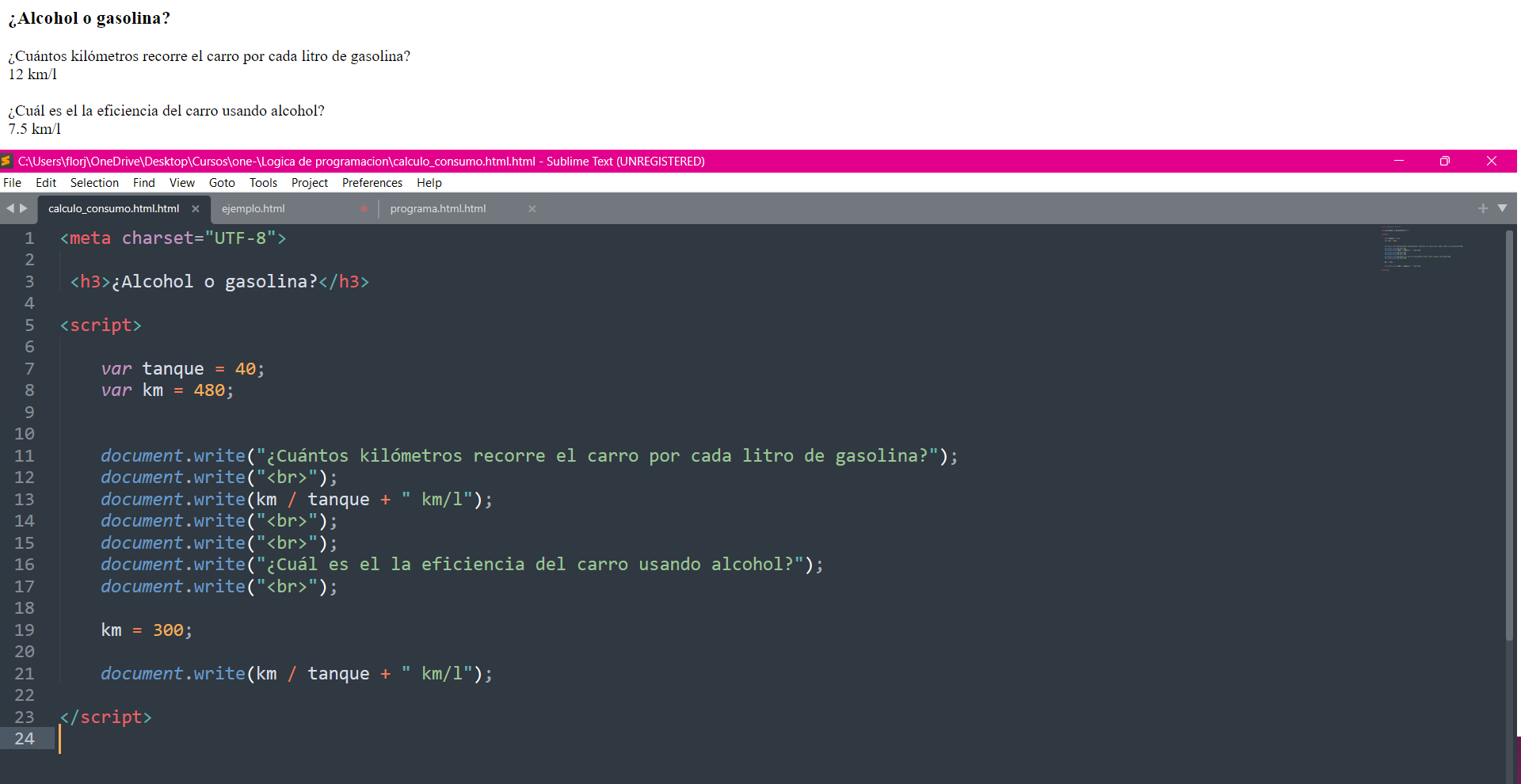Open the Selection menu

94,183
